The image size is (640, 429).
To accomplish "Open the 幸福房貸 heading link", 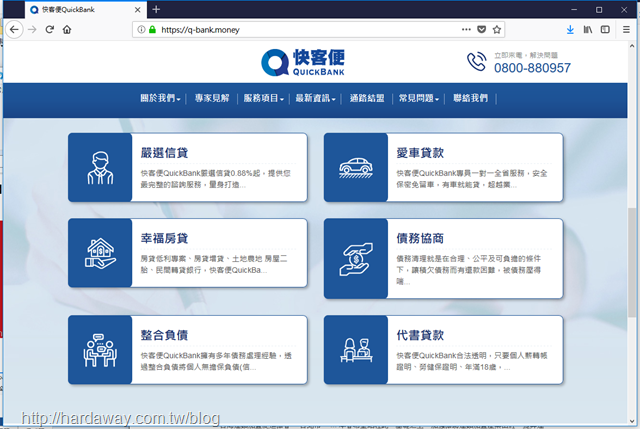I will pos(164,238).
